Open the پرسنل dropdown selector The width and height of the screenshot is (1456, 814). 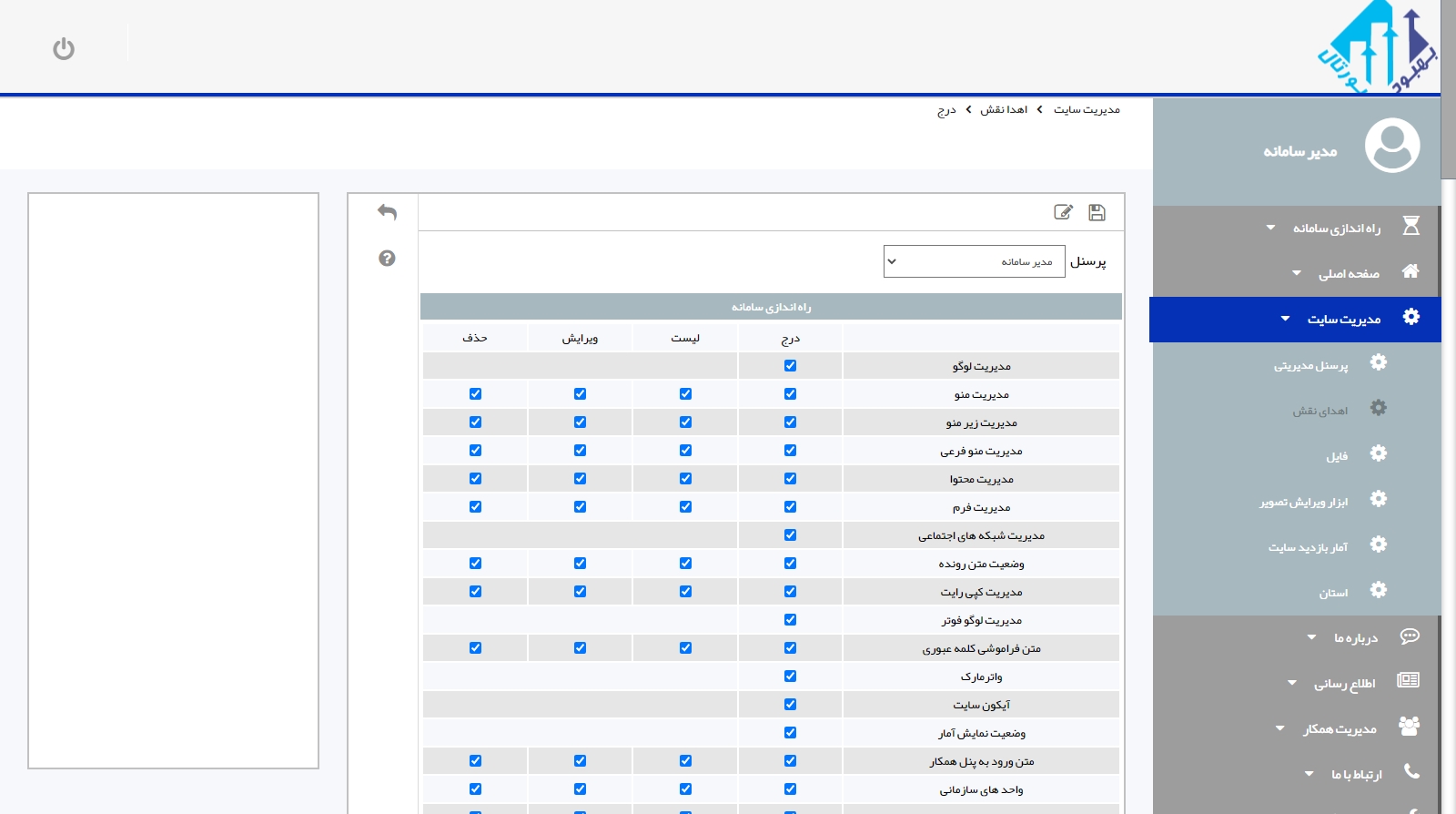[974, 261]
